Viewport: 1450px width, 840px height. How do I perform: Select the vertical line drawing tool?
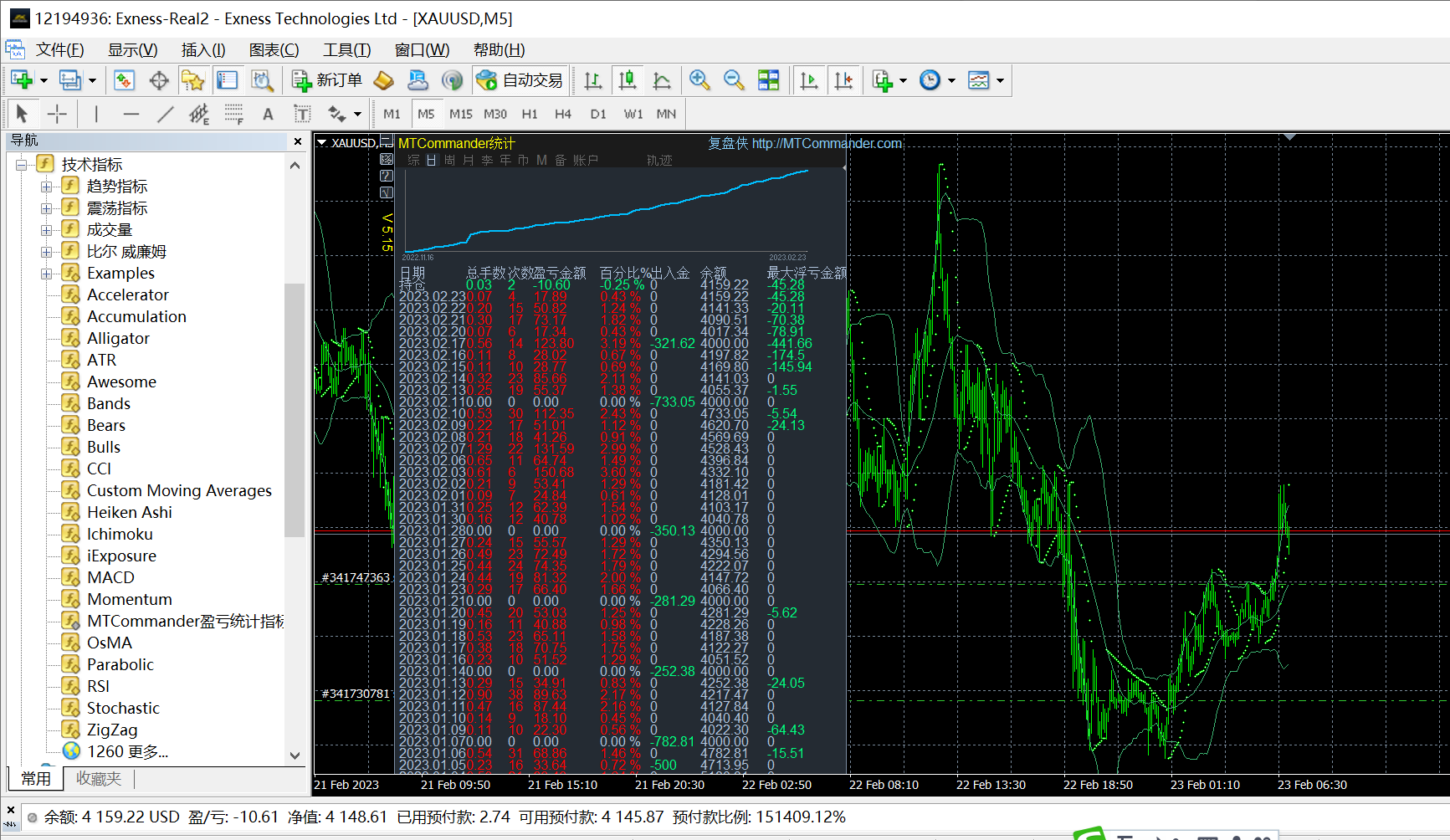tap(96, 114)
